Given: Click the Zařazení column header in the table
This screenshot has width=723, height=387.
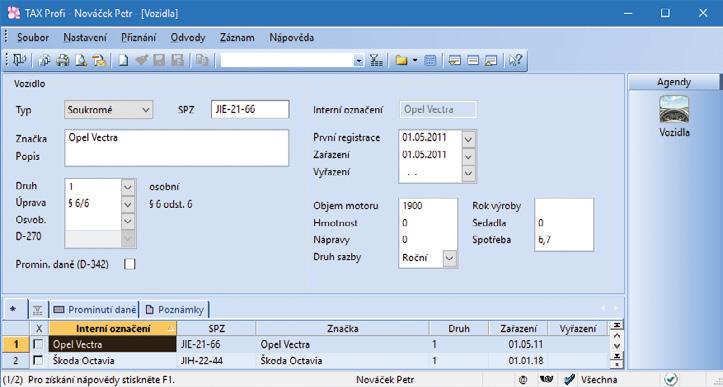Looking at the screenshot, I should coord(518,329).
